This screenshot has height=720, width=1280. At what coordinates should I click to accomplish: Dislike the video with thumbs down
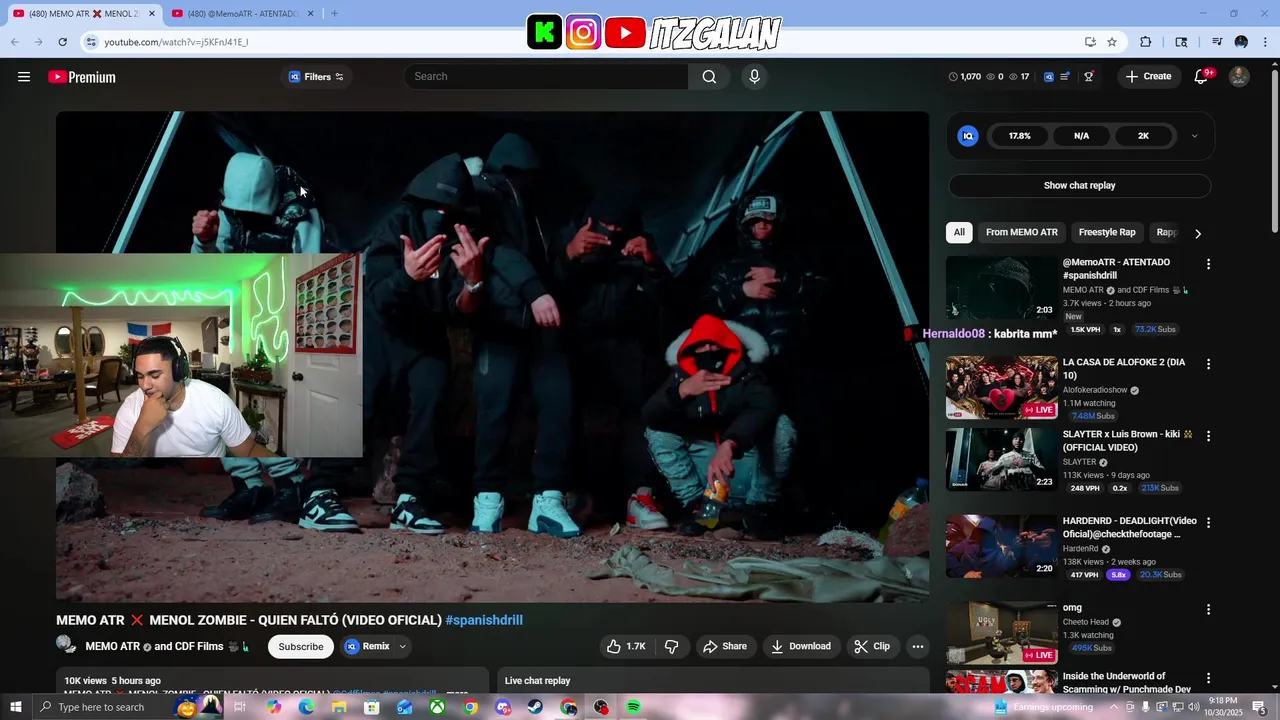coord(672,646)
